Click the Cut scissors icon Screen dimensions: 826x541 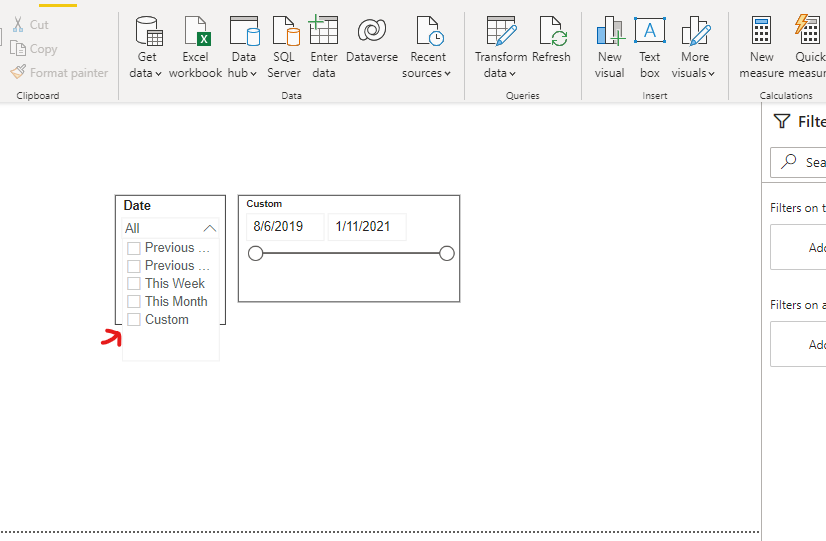coord(18,25)
